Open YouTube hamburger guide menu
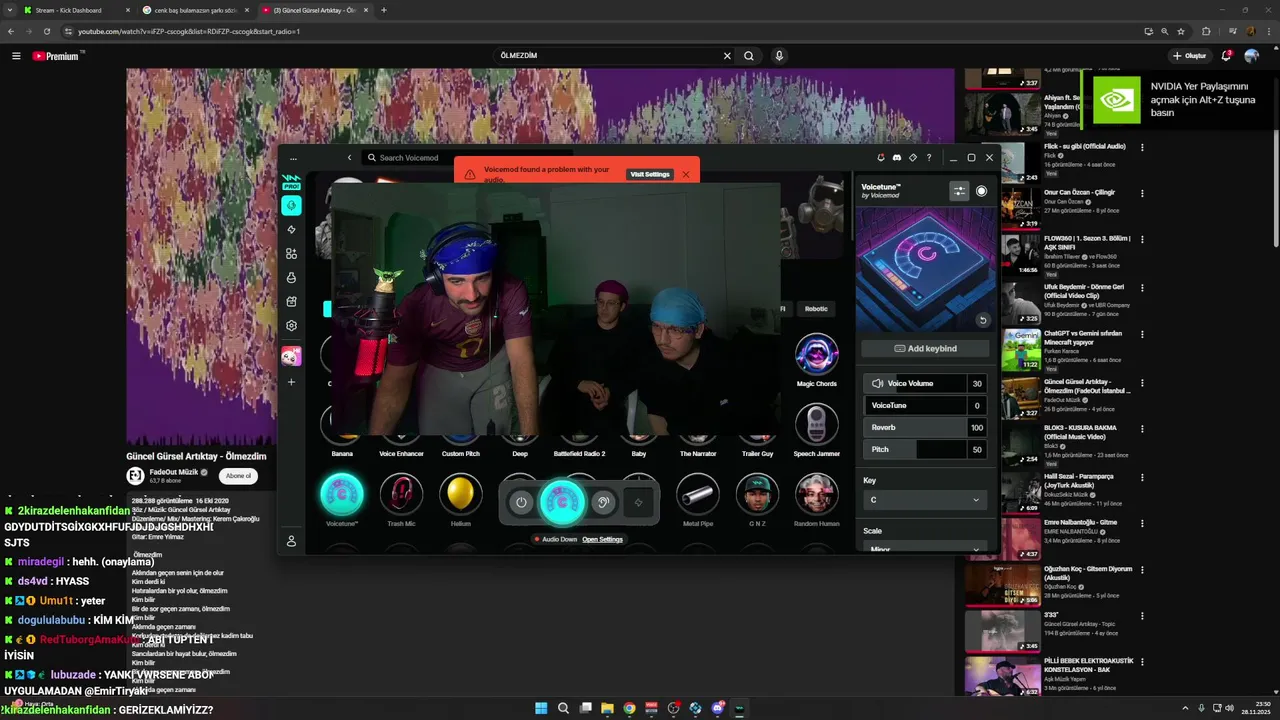 (x=16, y=56)
